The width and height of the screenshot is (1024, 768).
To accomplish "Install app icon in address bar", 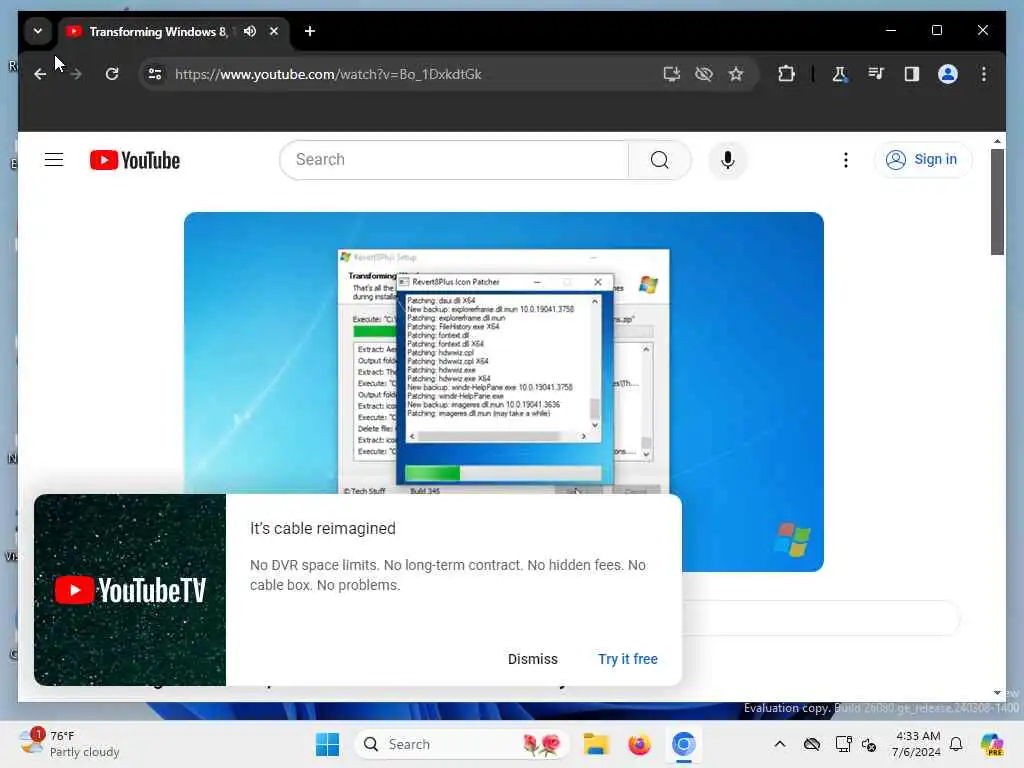I will click(671, 74).
